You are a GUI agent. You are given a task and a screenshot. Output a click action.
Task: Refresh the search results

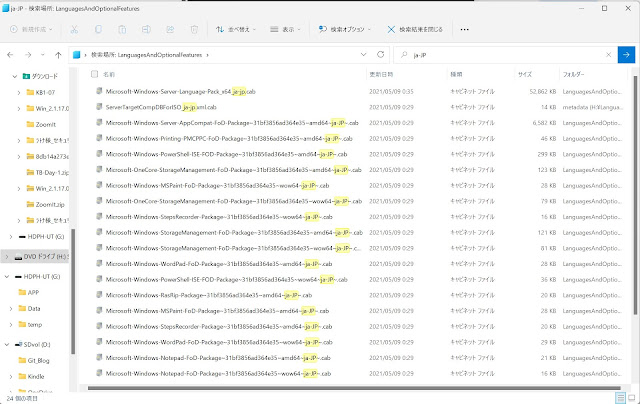(x=380, y=54)
